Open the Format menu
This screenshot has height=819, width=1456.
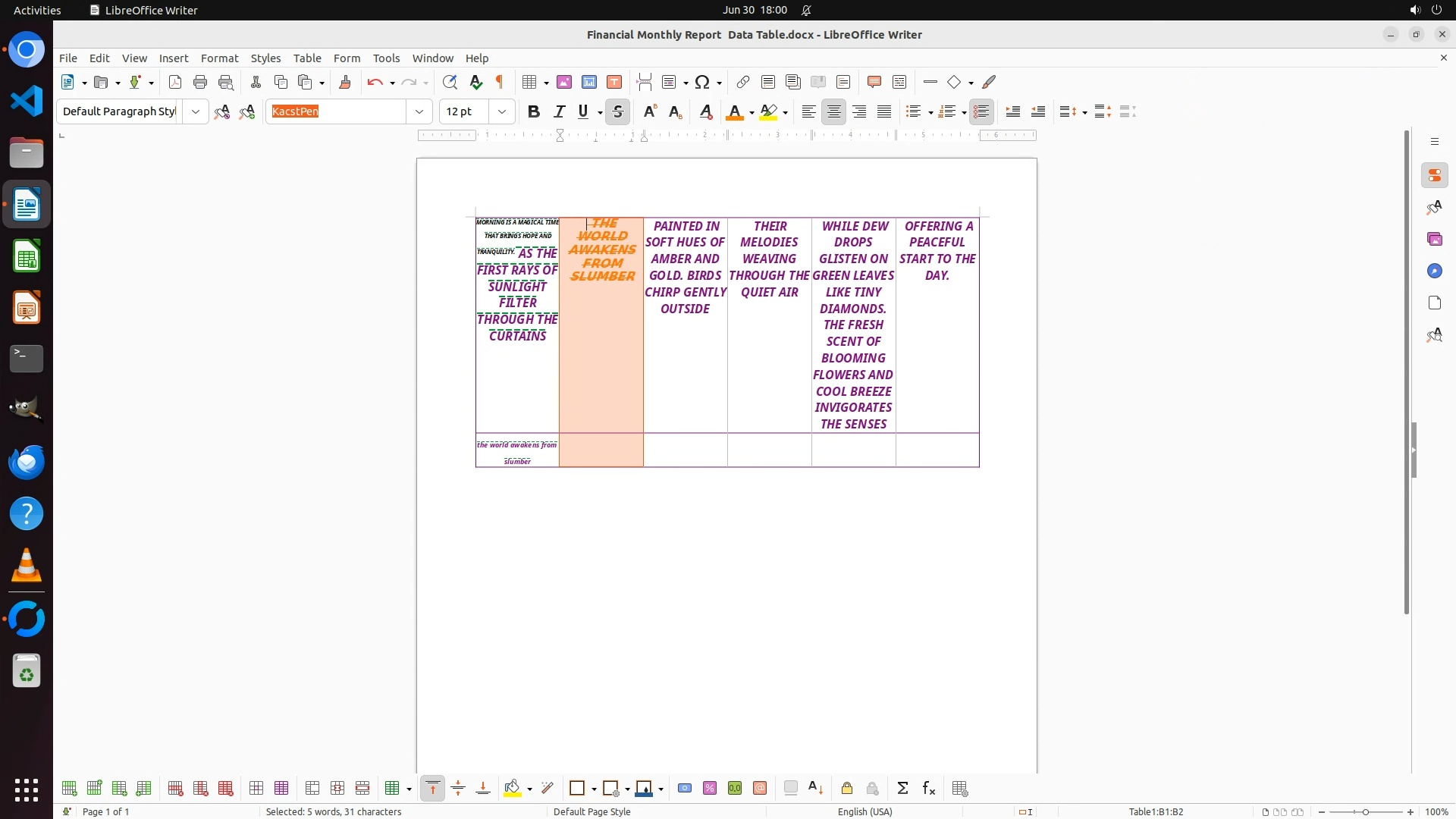point(219,58)
